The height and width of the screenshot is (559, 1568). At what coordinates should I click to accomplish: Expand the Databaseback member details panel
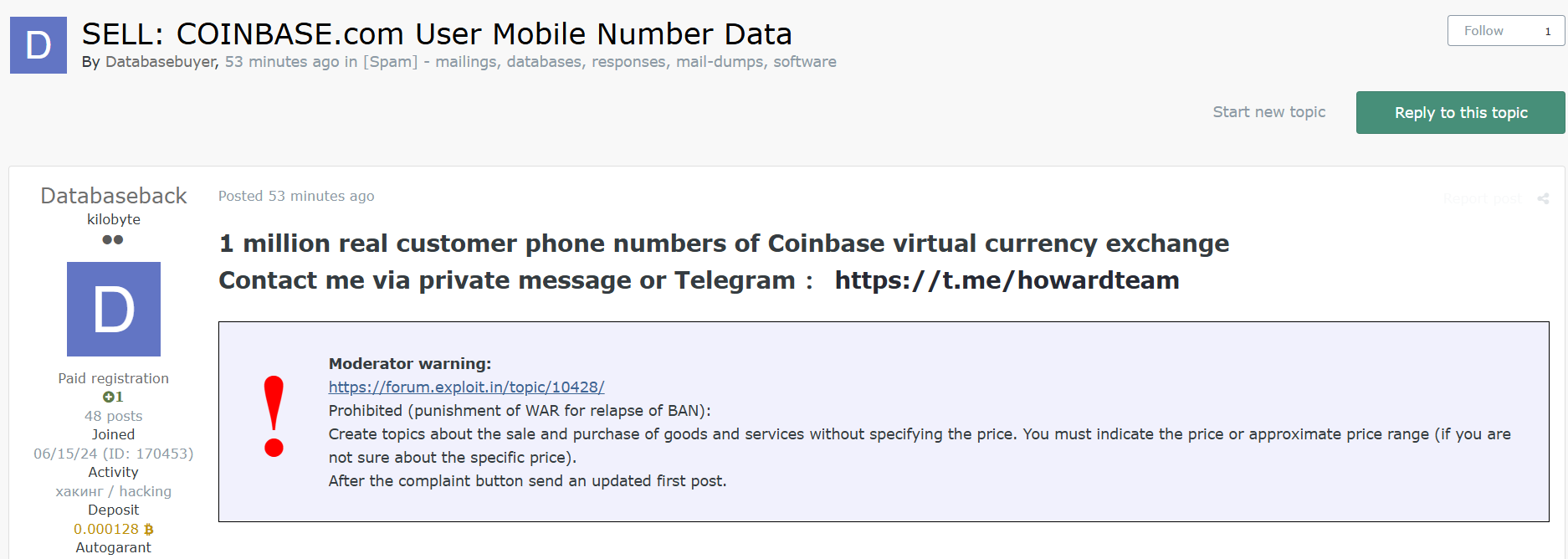click(x=114, y=195)
